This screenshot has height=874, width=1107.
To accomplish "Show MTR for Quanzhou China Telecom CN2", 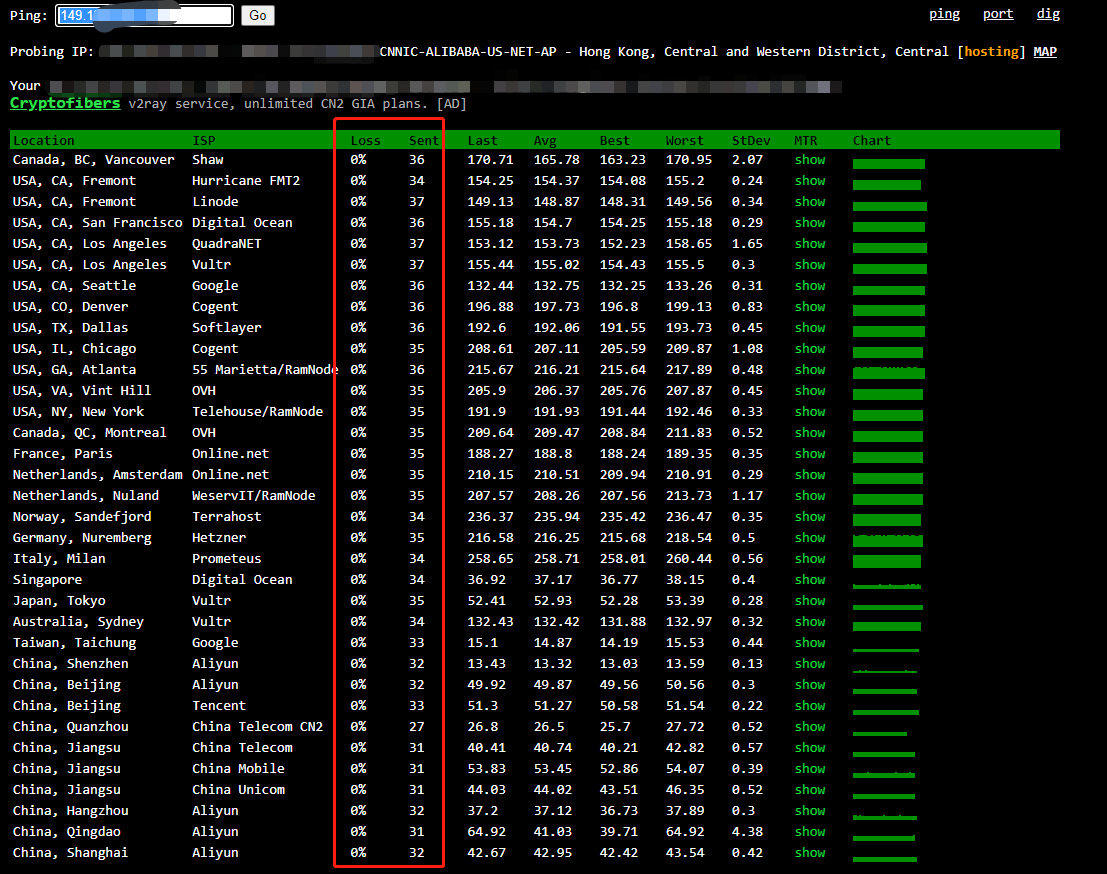I will click(810, 727).
